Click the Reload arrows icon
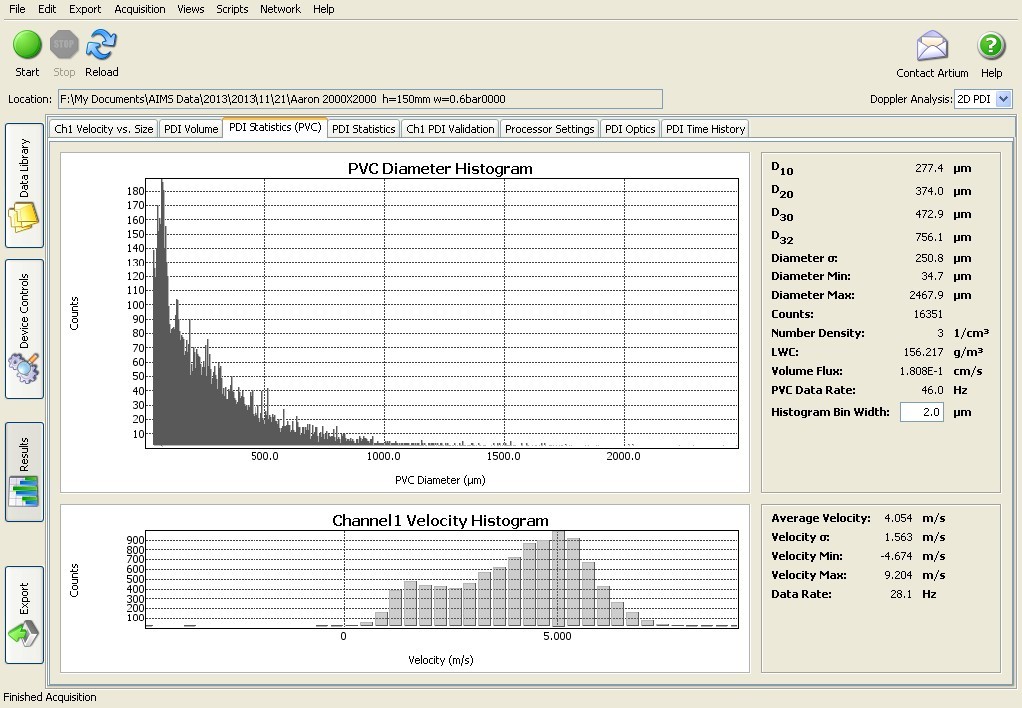This screenshot has height=708, width=1022. click(x=101, y=46)
